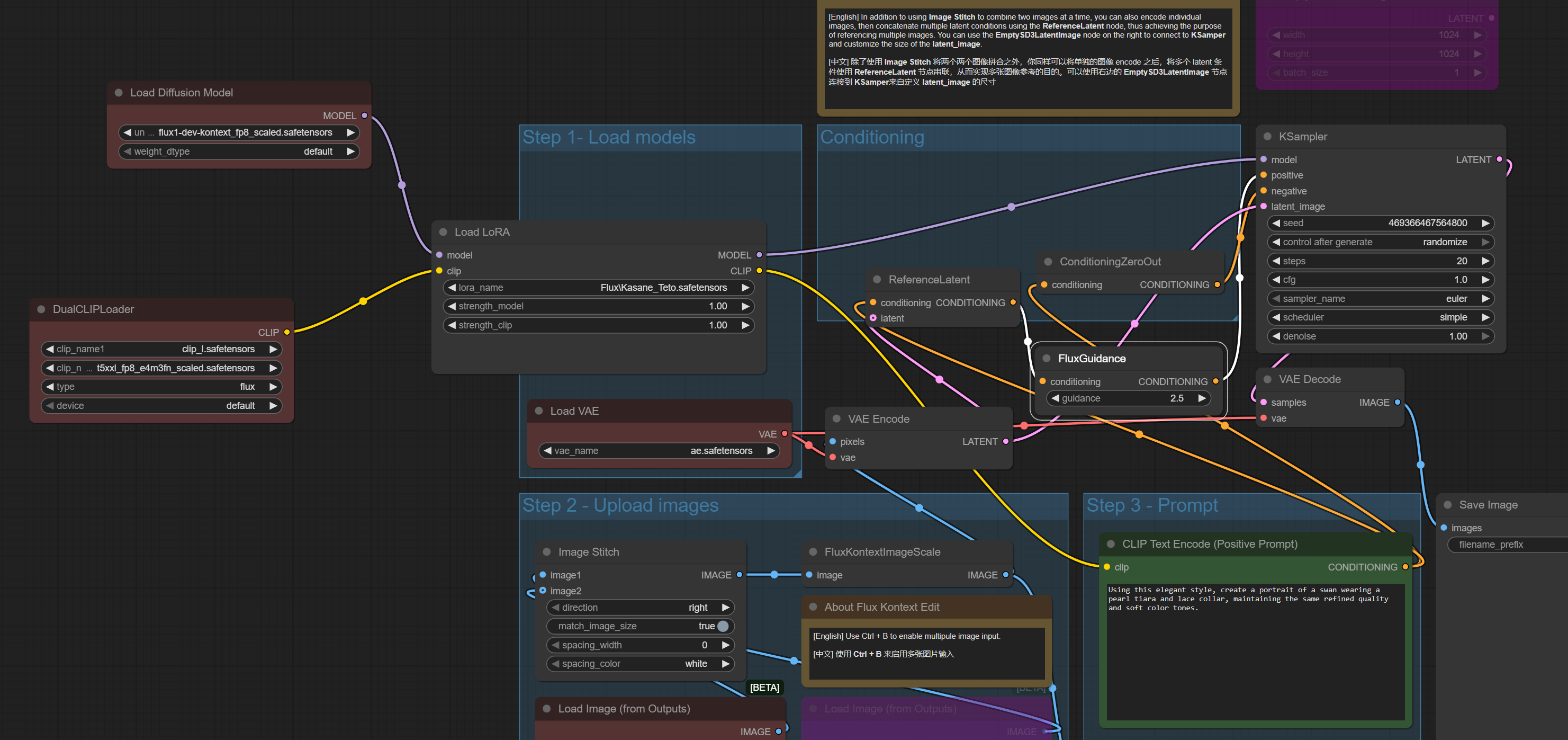Open the lora_name dropdown for Kasane_Teto

pyautogui.click(x=599, y=288)
